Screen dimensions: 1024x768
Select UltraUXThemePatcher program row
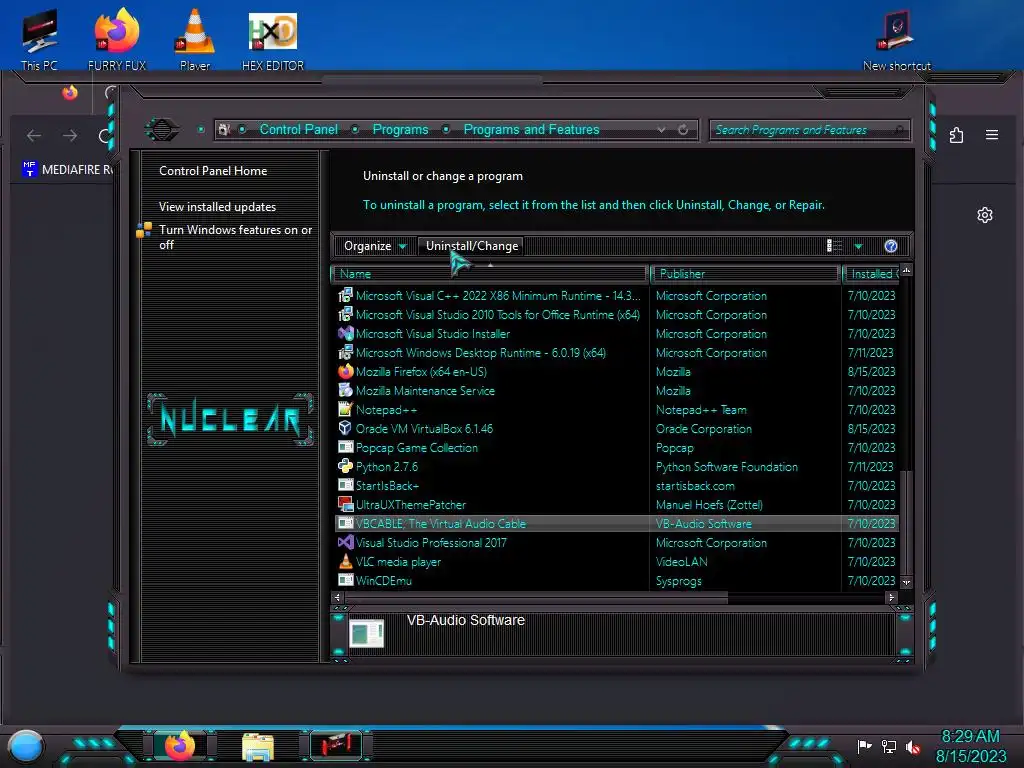coord(616,504)
